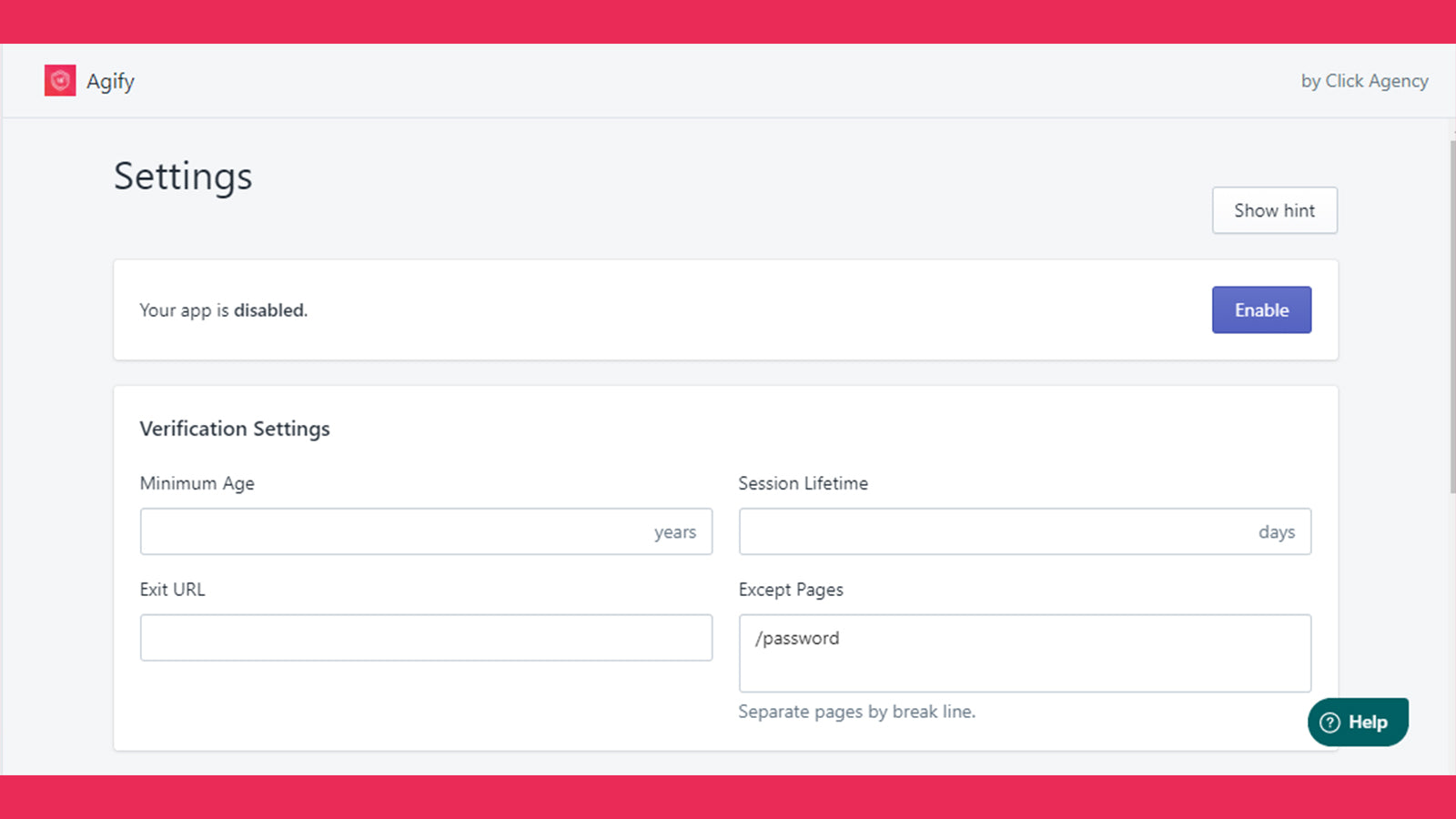Click the Agify app name
This screenshot has height=819, width=1456.
click(110, 82)
